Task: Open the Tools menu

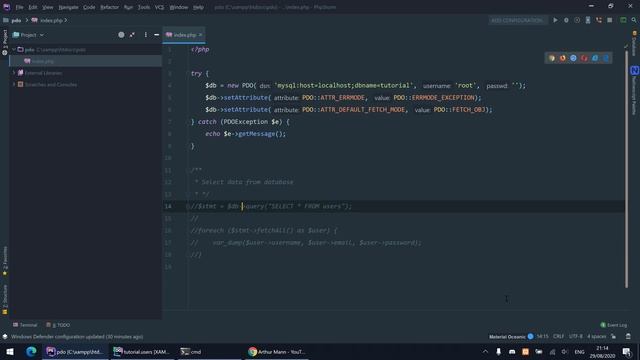Action: click(144, 7)
